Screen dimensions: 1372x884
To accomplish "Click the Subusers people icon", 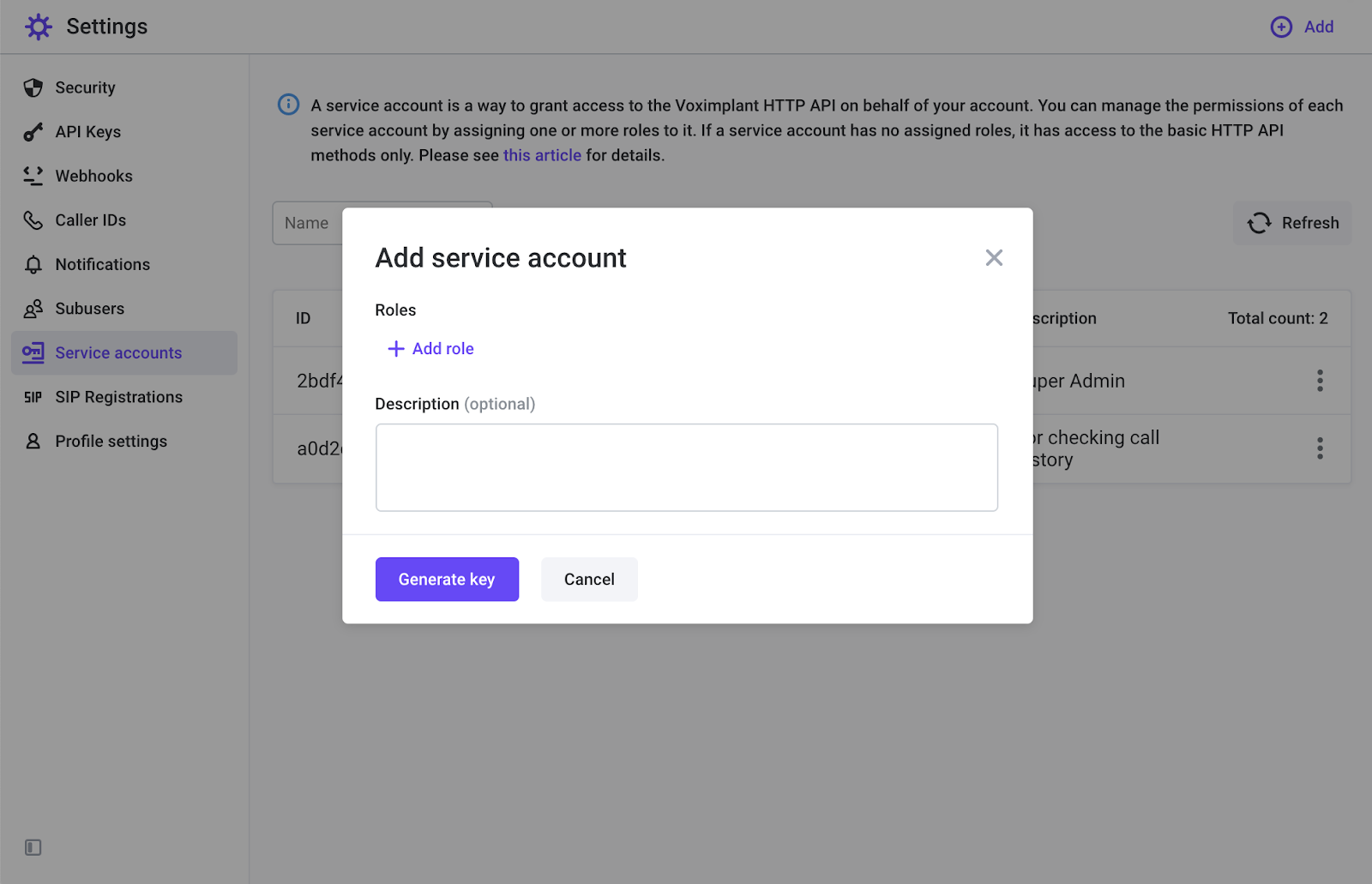I will coord(33,309).
